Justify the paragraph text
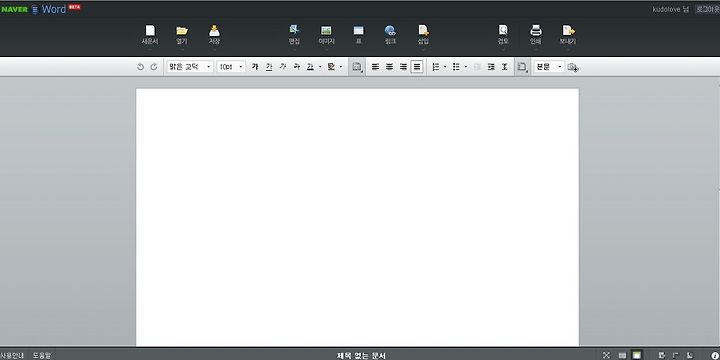This screenshot has width=720, height=360. click(x=416, y=67)
